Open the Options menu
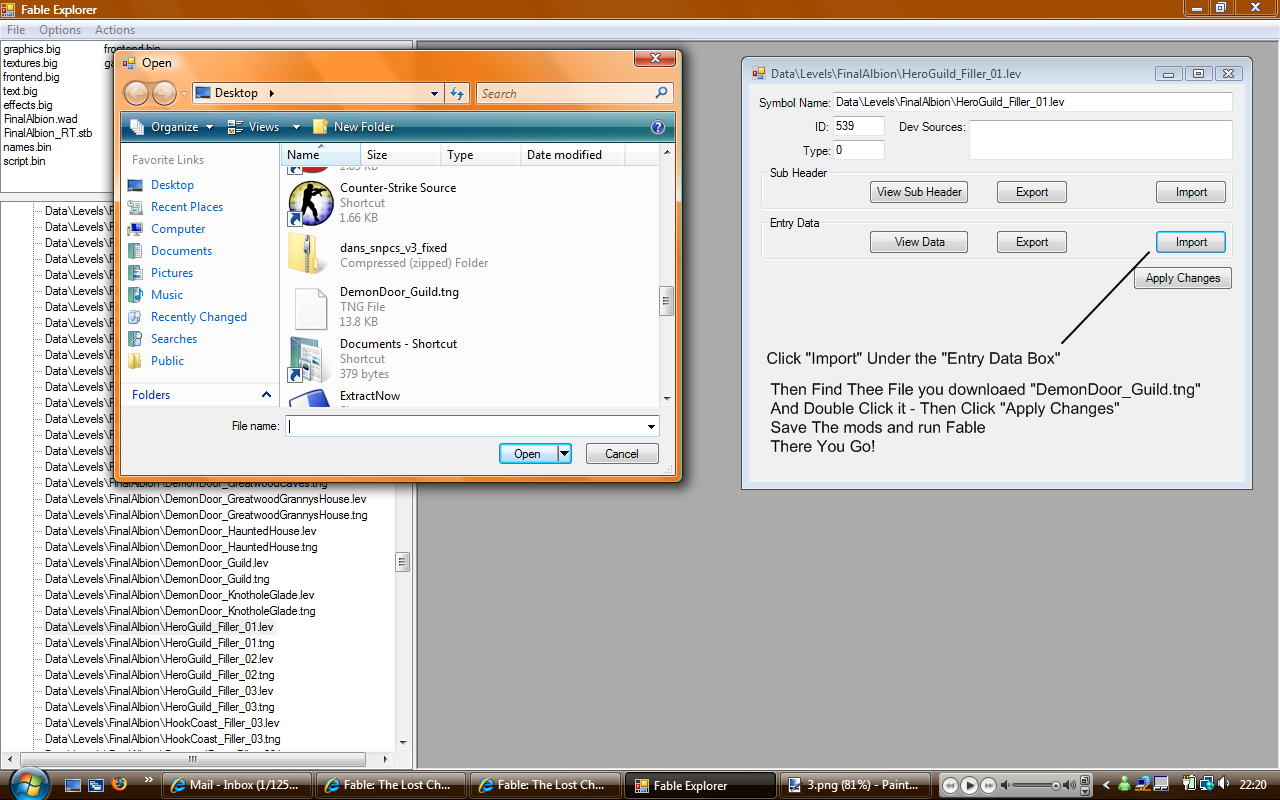The width and height of the screenshot is (1280, 800). pos(60,30)
